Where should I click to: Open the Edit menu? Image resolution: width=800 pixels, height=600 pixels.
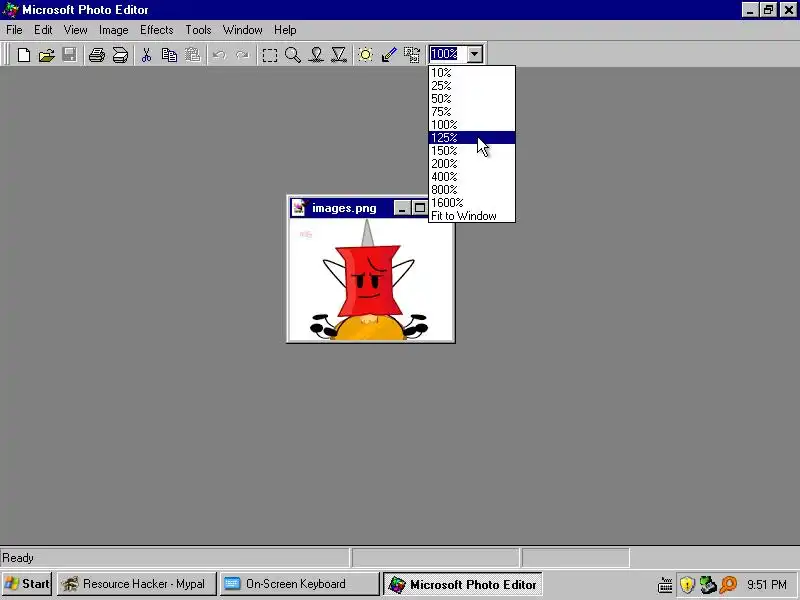[43, 30]
